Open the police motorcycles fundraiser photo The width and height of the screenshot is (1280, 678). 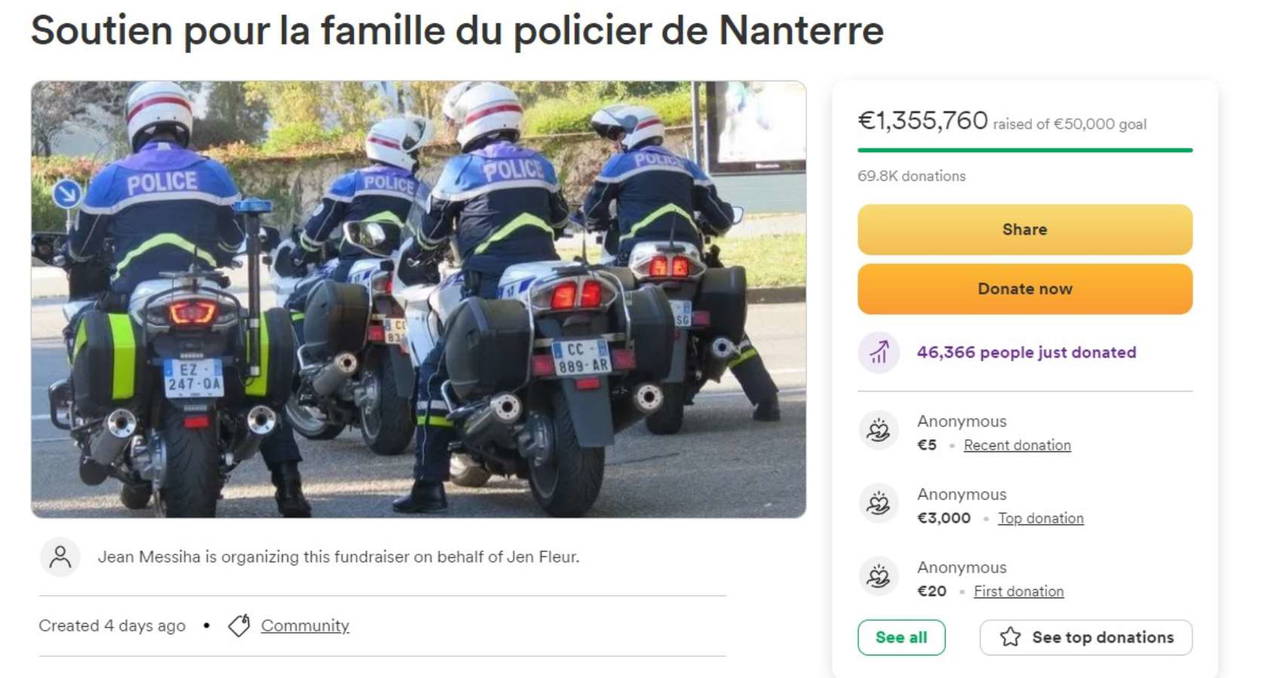point(418,299)
